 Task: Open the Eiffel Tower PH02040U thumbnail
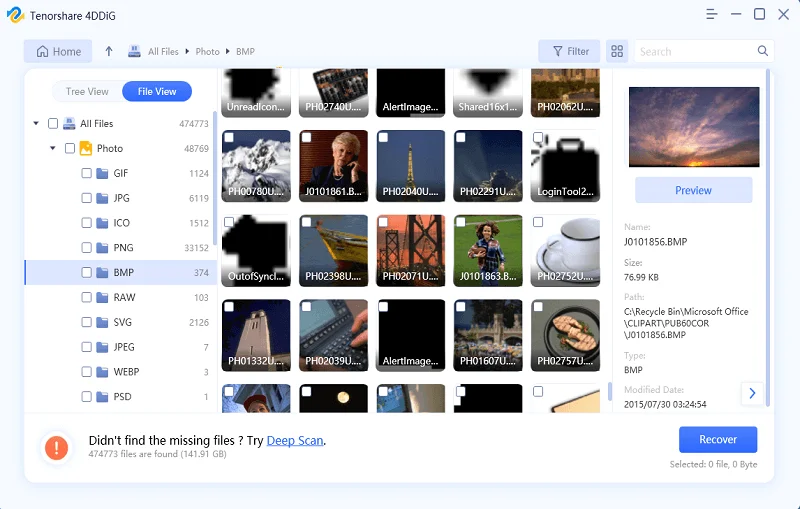[x=411, y=166]
